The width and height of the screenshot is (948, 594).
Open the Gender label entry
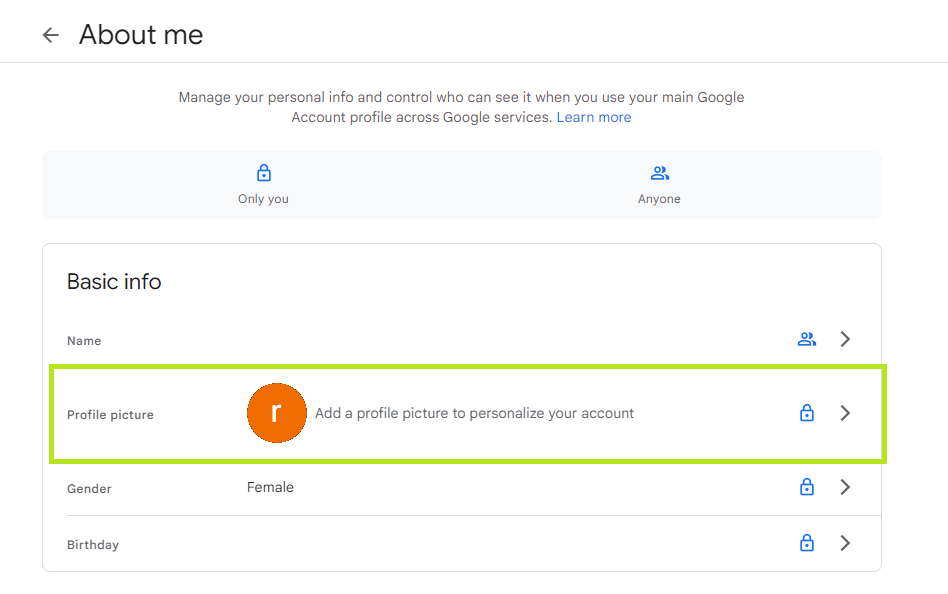(x=89, y=489)
